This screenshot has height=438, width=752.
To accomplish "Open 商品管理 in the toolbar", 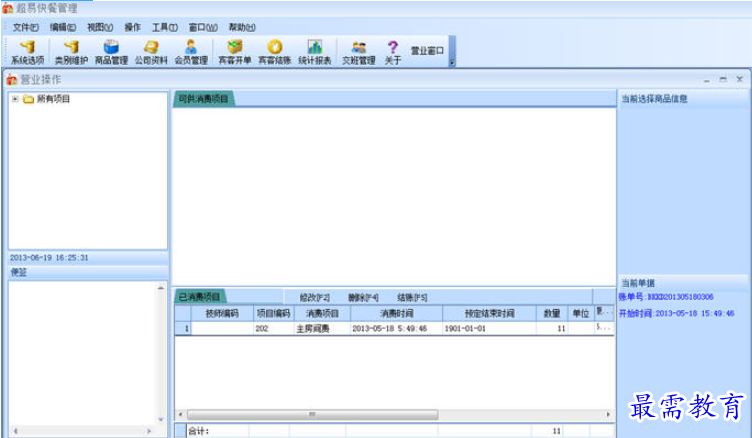I will click(111, 51).
